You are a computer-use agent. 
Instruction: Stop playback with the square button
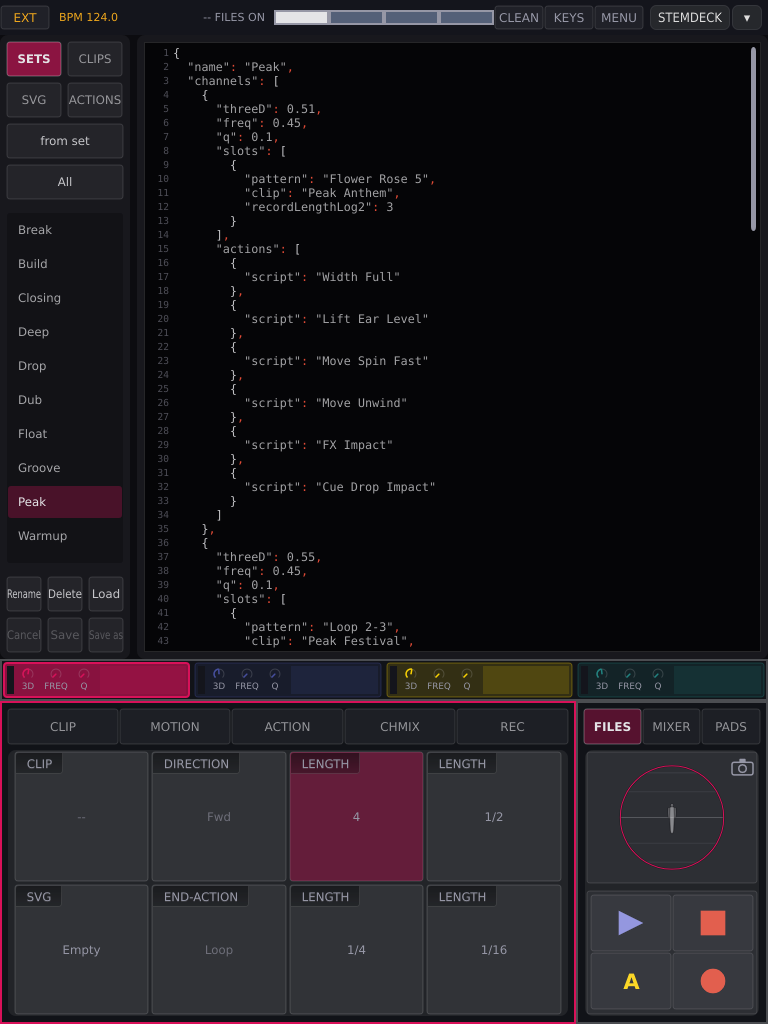[x=712, y=923]
